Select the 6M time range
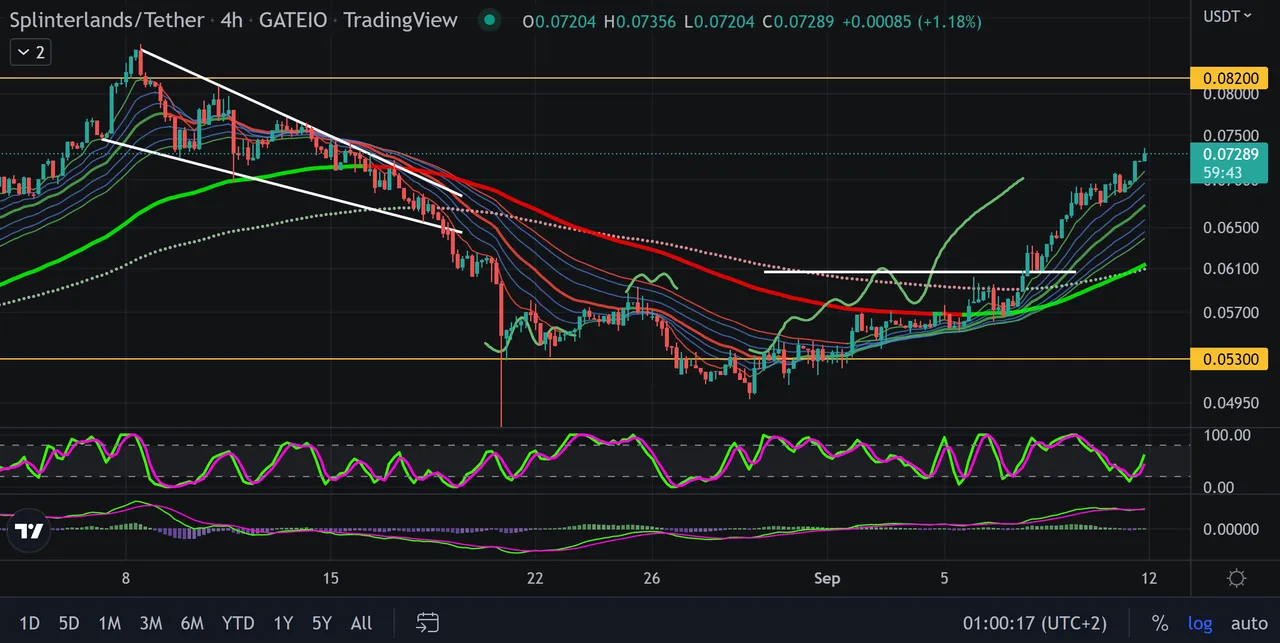 point(192,623)
